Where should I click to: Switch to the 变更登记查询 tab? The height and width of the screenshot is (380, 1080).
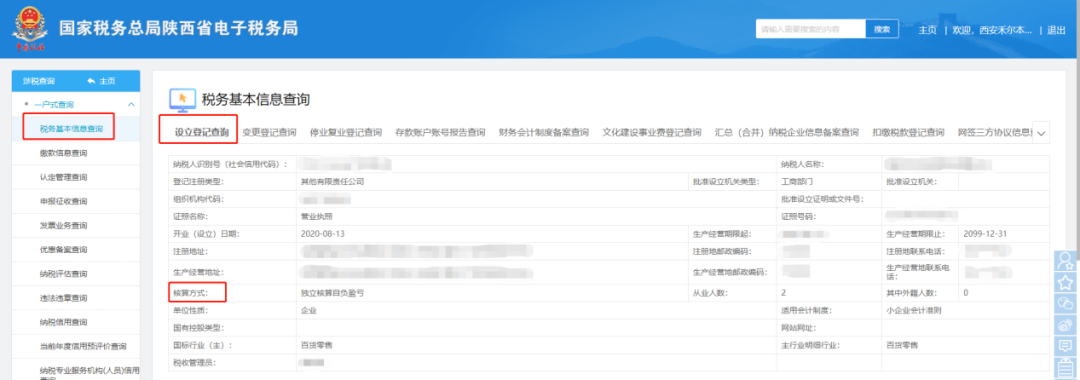pyautogui.click(x=269, y=132)
